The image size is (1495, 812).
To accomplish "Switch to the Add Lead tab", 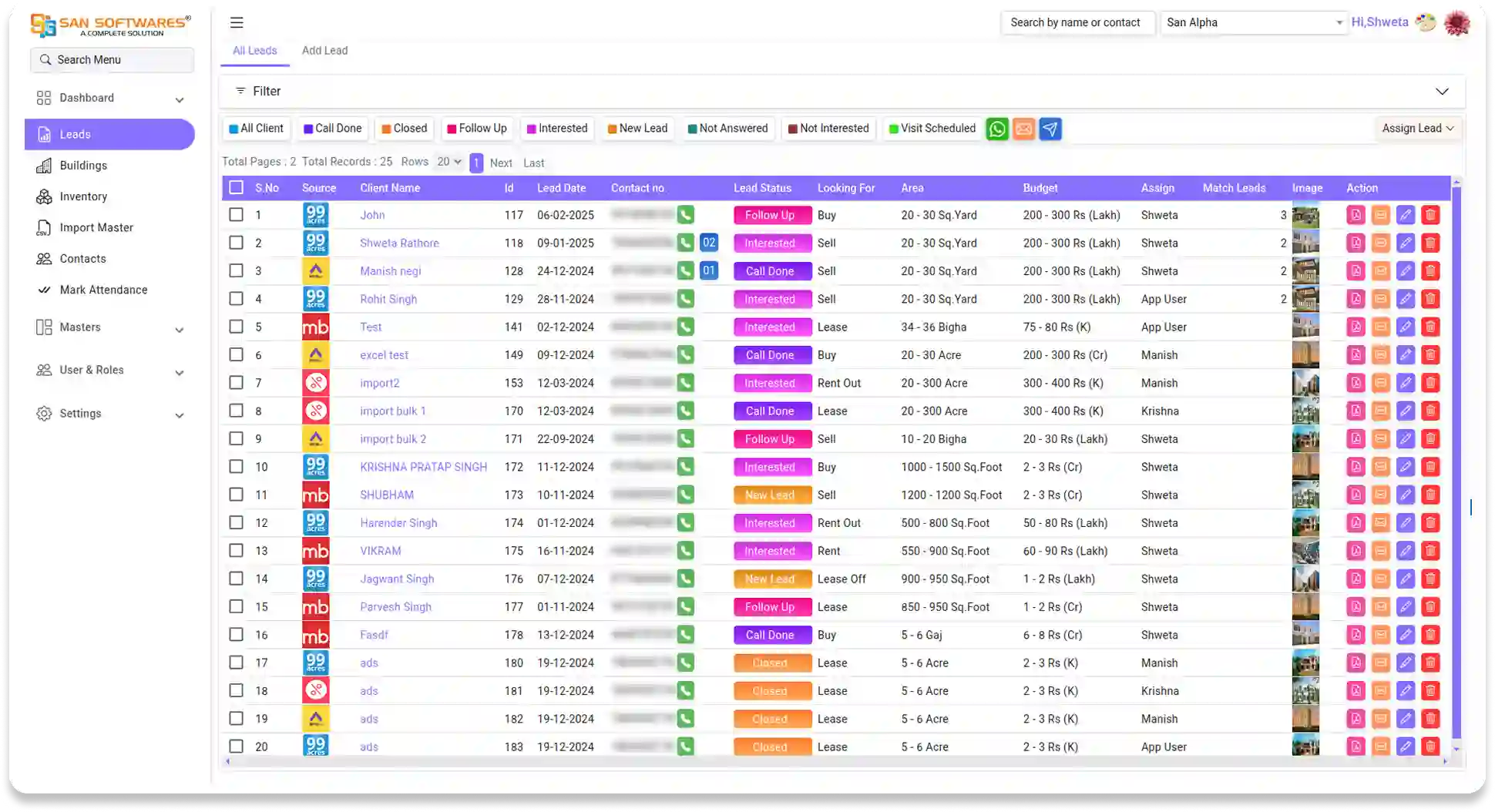I will 324,50.
